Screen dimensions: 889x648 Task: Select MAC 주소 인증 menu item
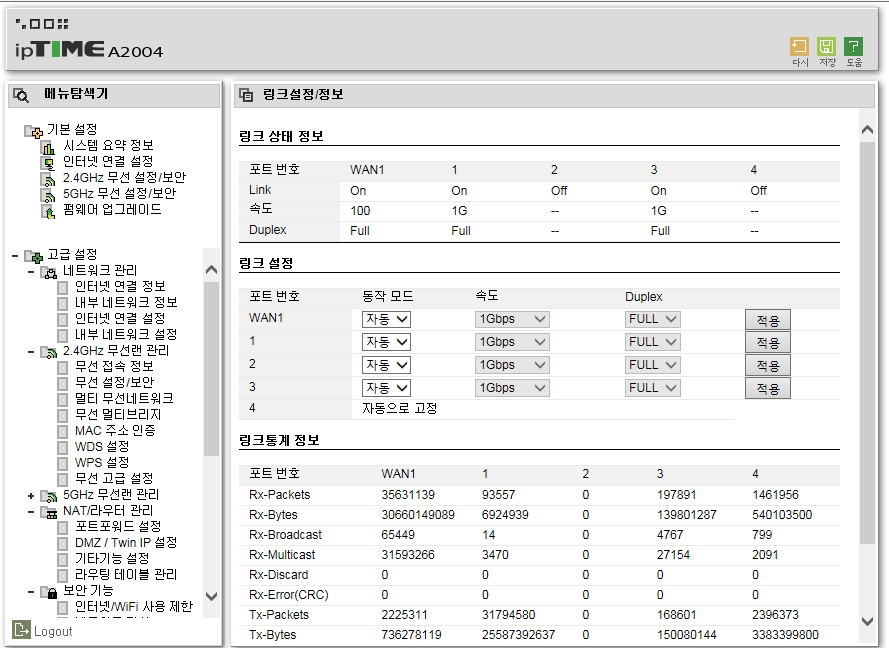[115, 431]
